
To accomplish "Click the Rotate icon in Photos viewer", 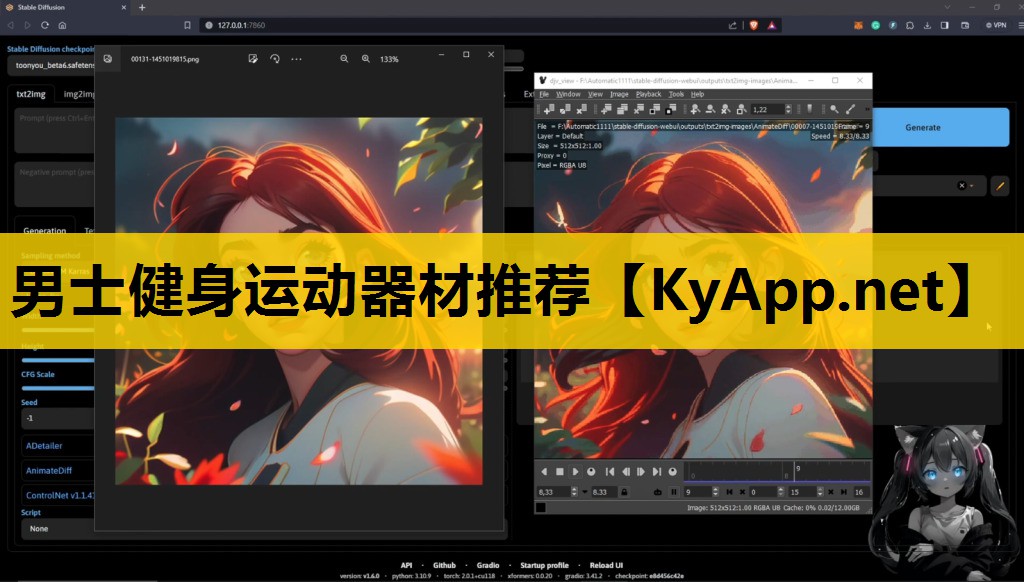I will (x=275, y=59).
